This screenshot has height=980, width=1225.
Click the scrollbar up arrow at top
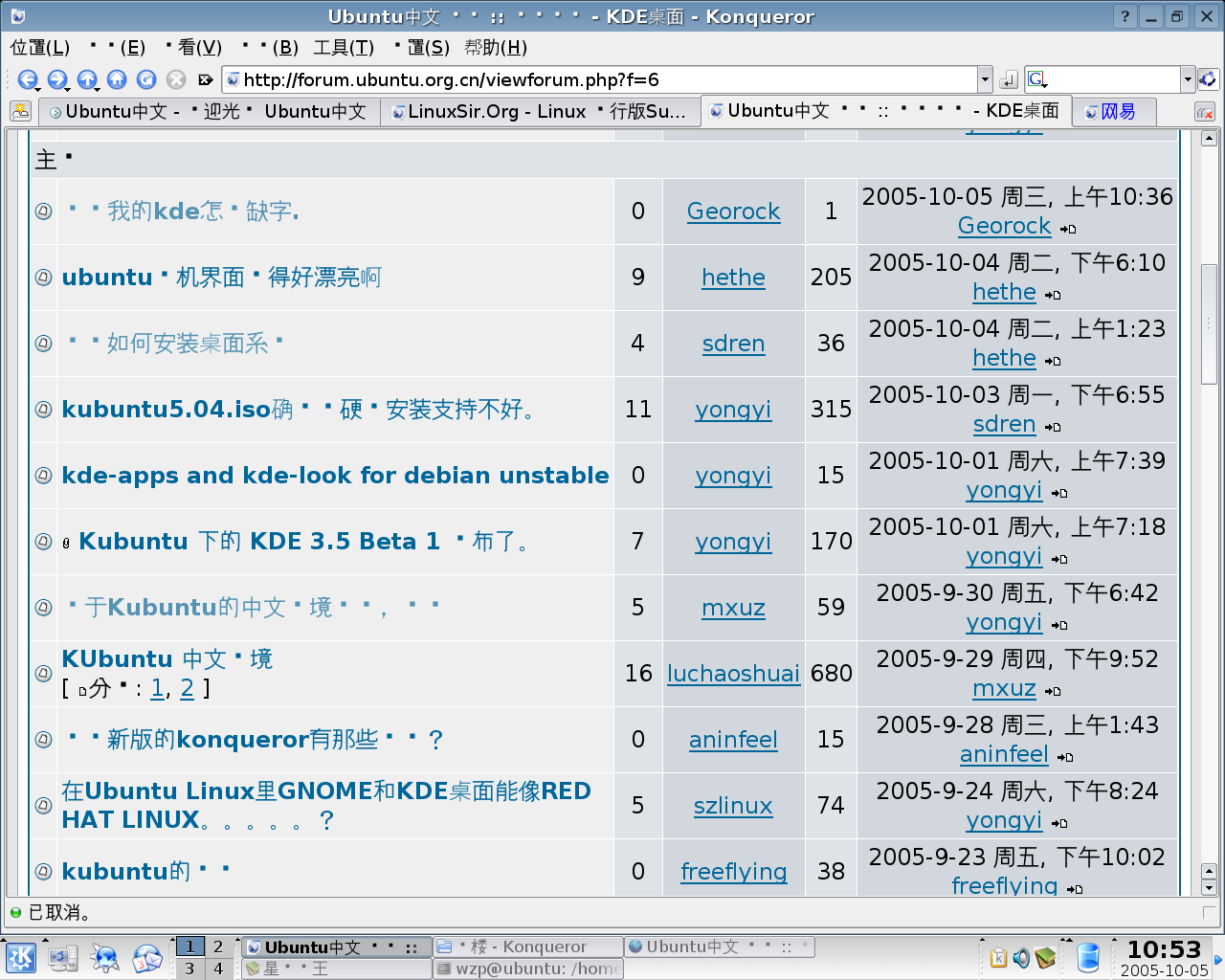pos(1209,139)
